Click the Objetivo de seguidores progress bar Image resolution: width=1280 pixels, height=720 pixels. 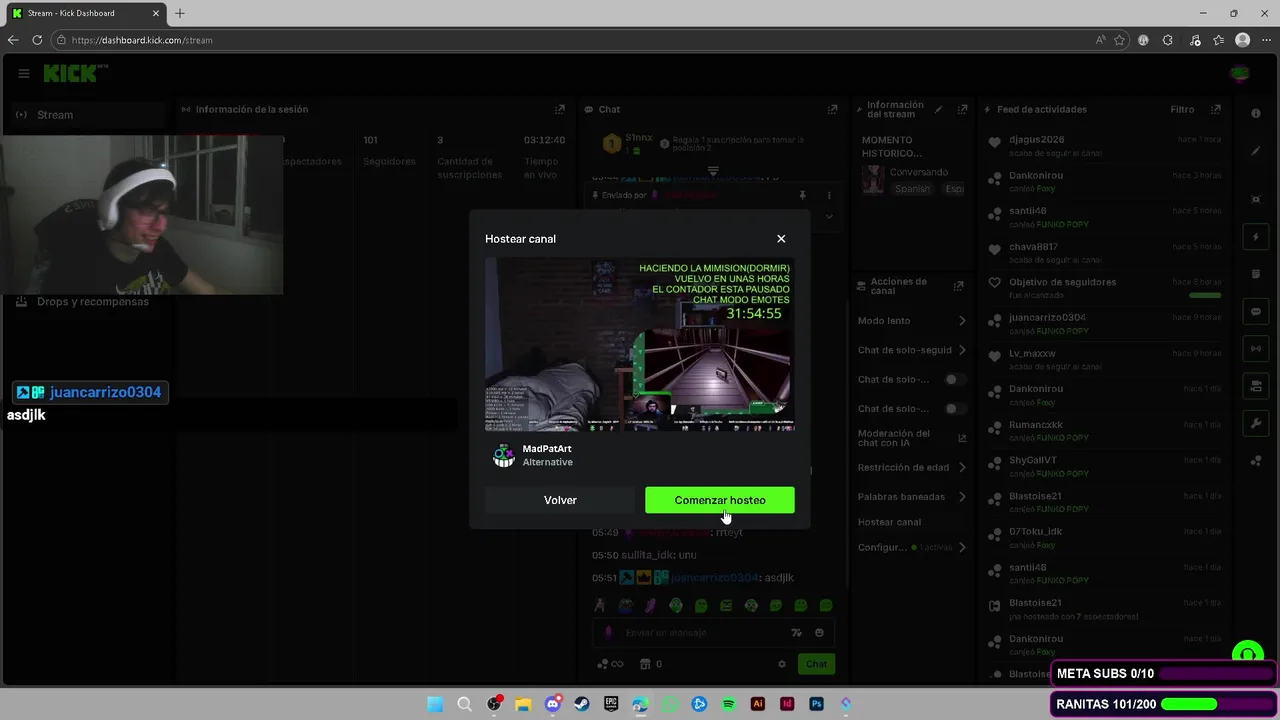1205,295
